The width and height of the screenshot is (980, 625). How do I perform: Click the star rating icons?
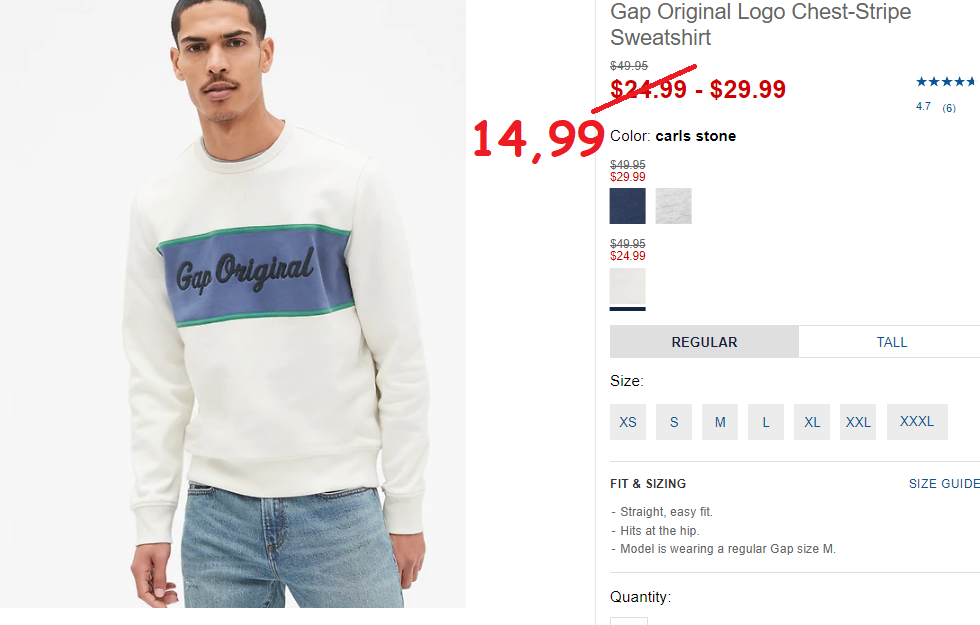click(946, 81)
